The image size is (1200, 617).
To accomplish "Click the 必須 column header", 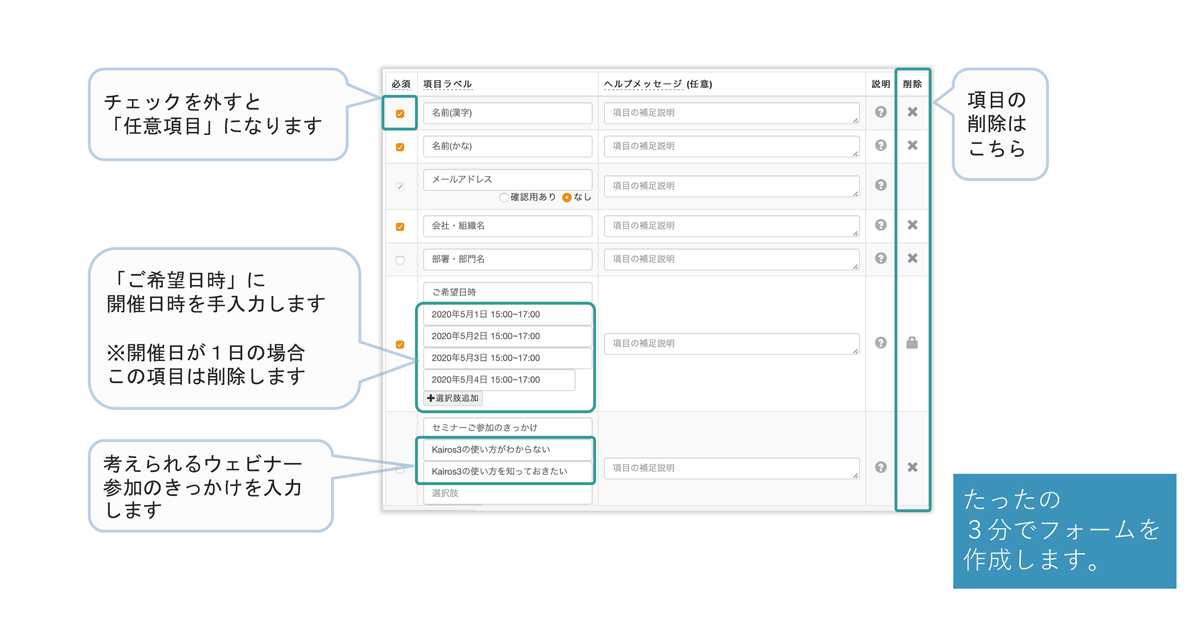I will 400,84.
